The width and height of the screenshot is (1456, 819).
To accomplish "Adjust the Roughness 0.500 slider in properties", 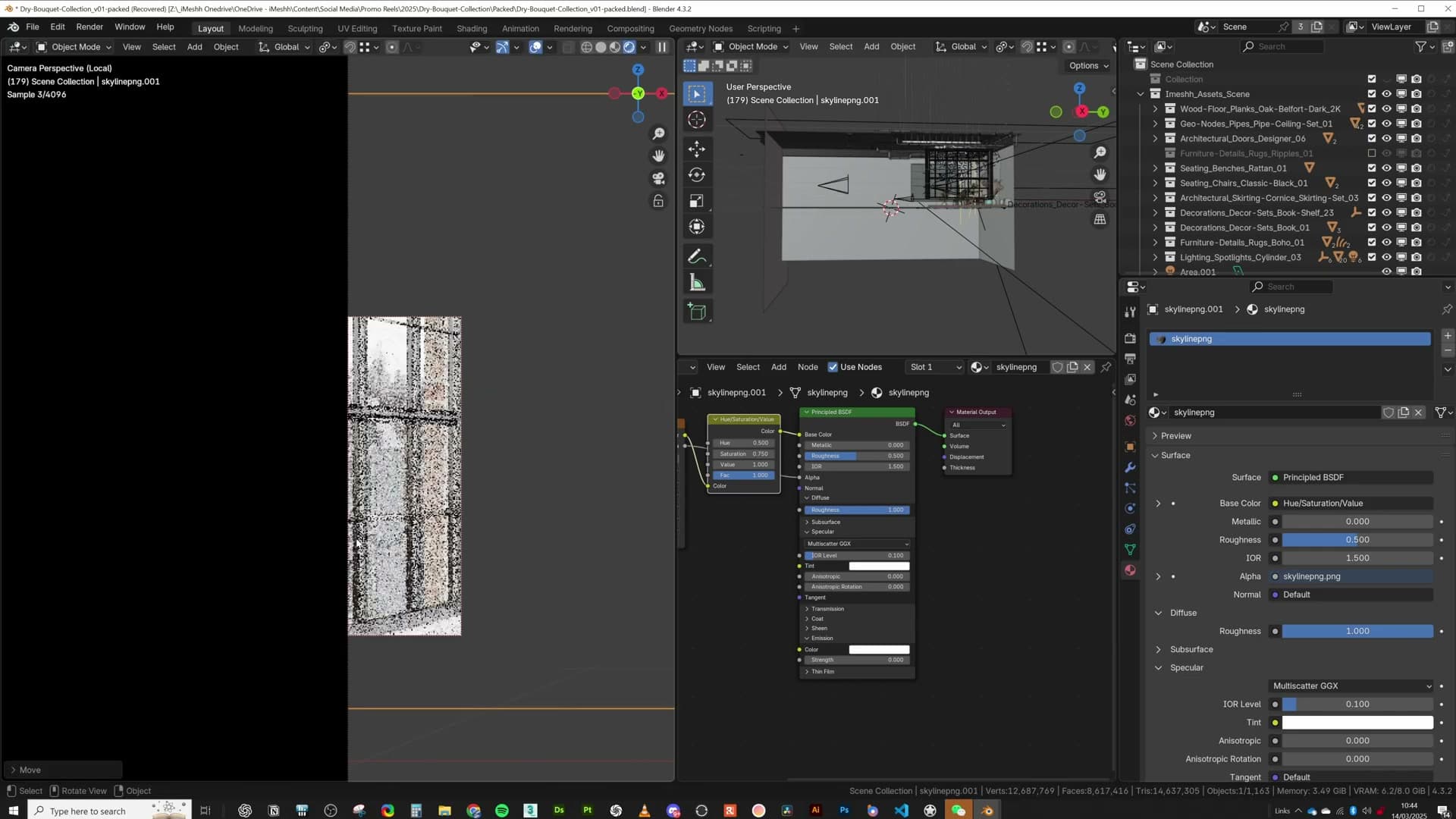I will [1357, 540].
